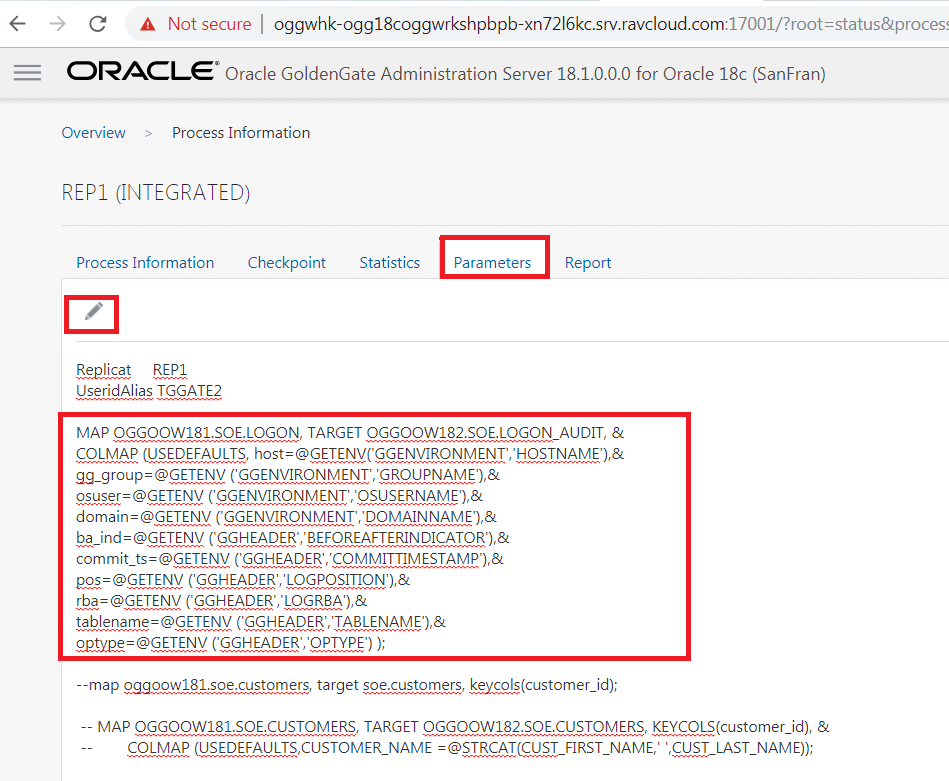The height and width of the screenshot is (781, 949).
Task: Click the gg_group GROUPNAME line
Action: [x=288, y=475]
